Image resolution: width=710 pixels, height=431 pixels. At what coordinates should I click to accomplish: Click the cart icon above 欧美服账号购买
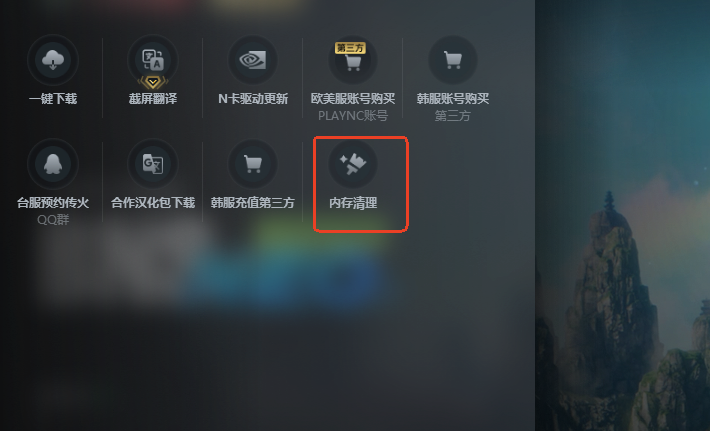(353, 62)
